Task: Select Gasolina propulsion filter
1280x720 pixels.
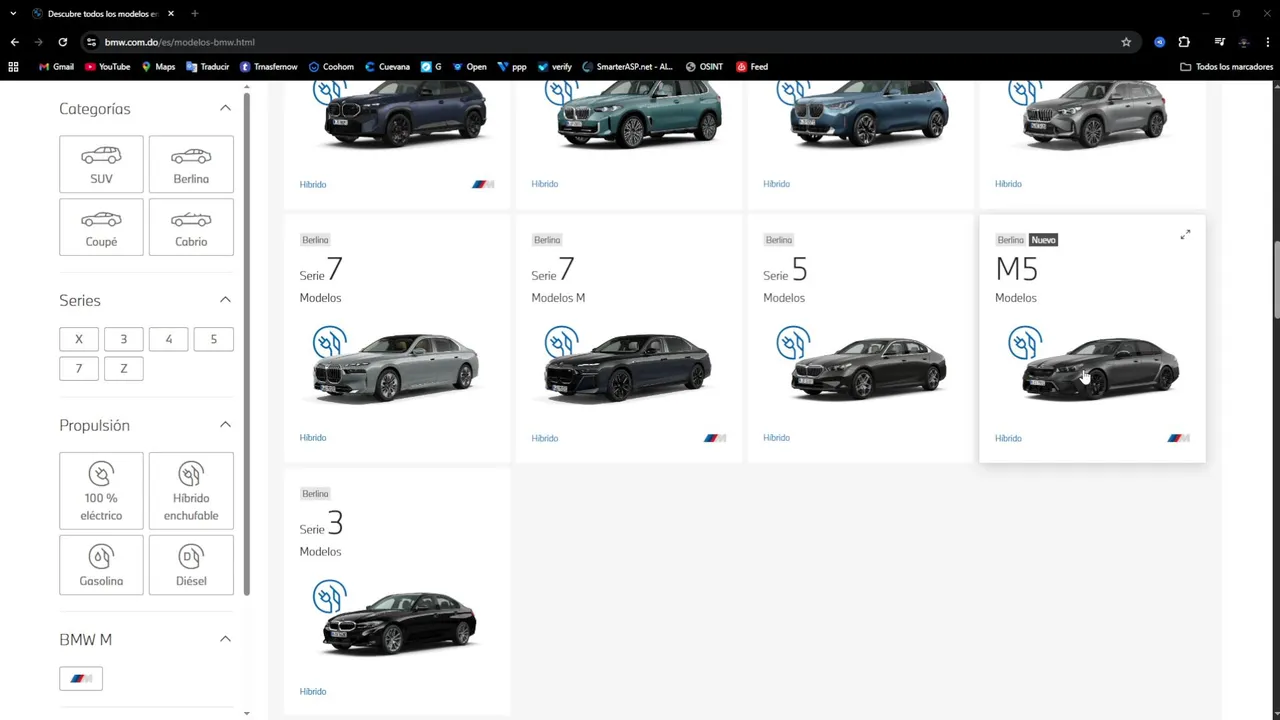Action: [x=101, y=565]
